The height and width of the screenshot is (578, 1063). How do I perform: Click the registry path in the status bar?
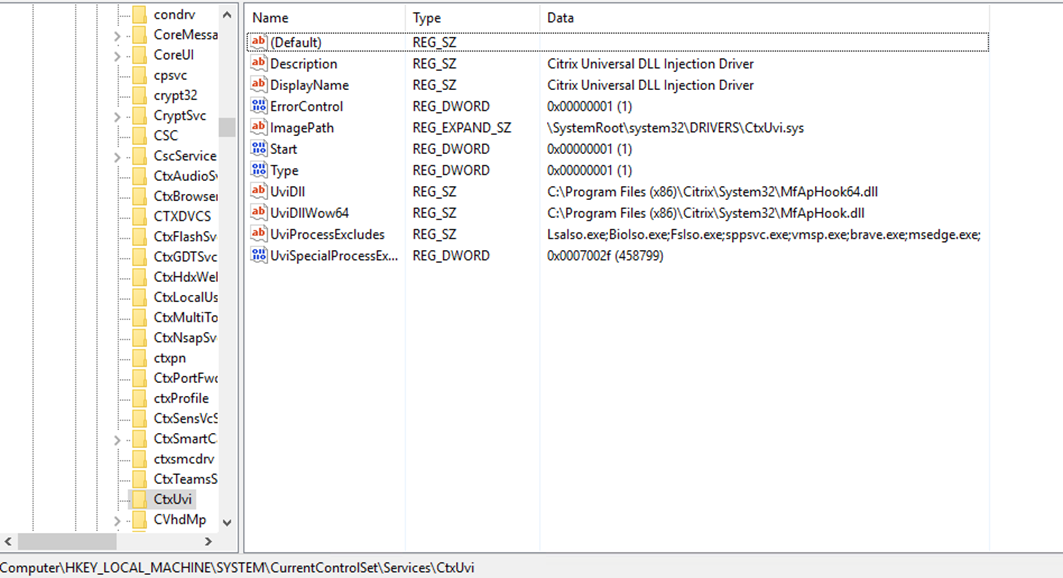point(237,568)
